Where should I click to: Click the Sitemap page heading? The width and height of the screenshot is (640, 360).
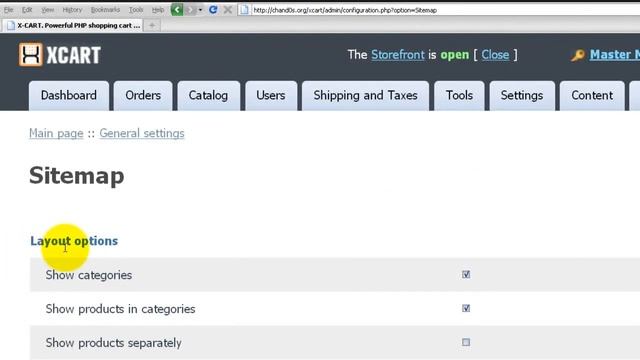tap(77, 176)
